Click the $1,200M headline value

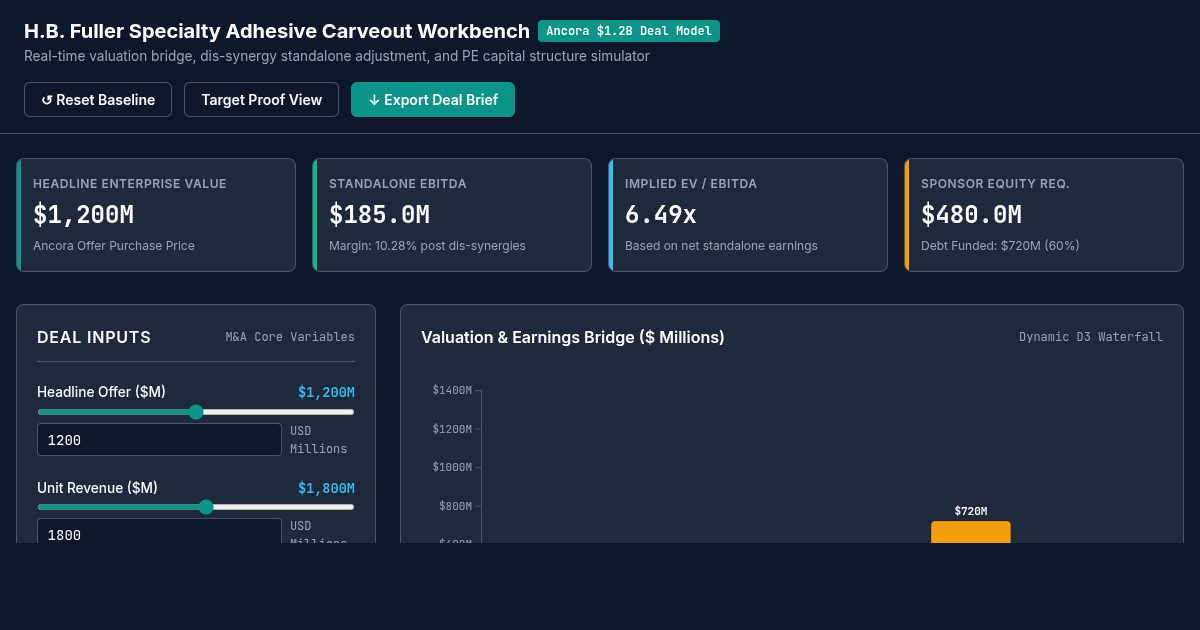[83, 215]
